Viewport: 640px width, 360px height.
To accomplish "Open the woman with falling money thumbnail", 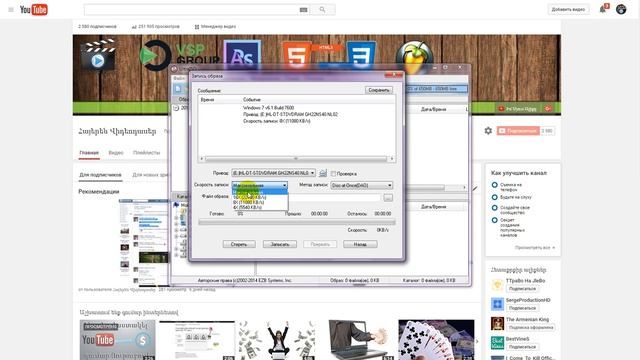I will 277,340.
